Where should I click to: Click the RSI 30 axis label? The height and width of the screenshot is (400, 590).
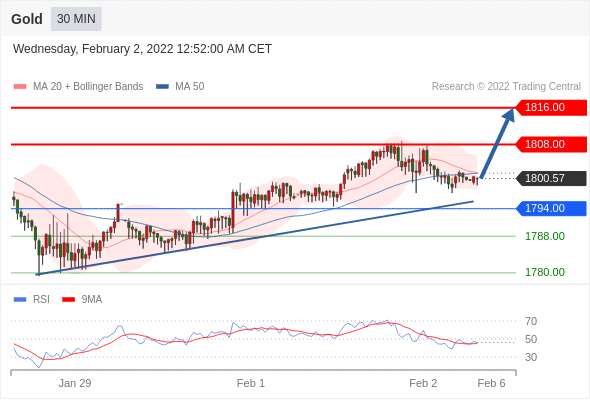tap(531, 357)
